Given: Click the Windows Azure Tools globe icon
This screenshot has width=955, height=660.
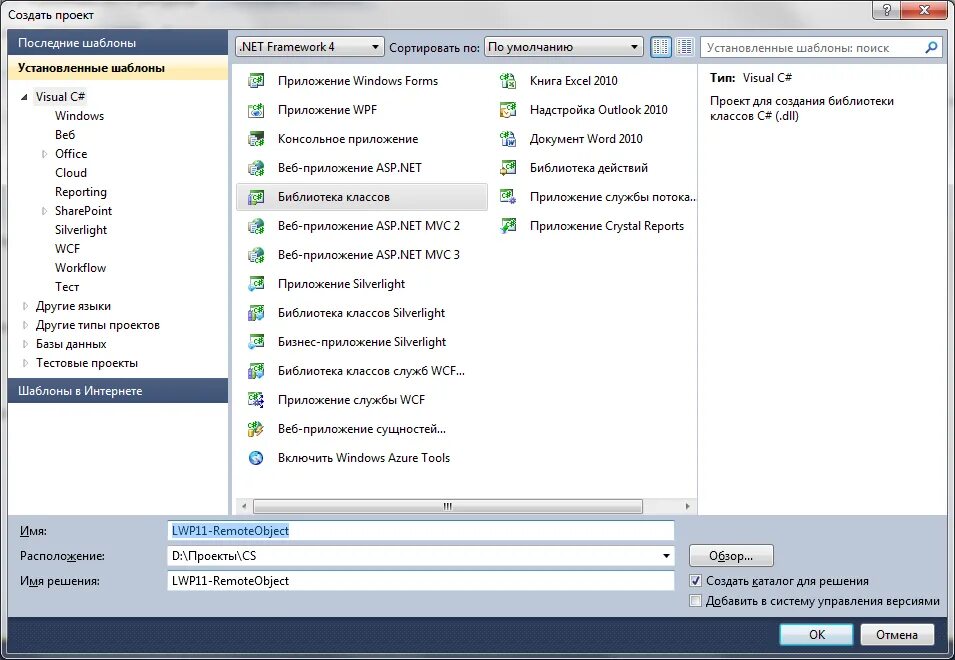Looking at the screenshot, I should 256,458.
